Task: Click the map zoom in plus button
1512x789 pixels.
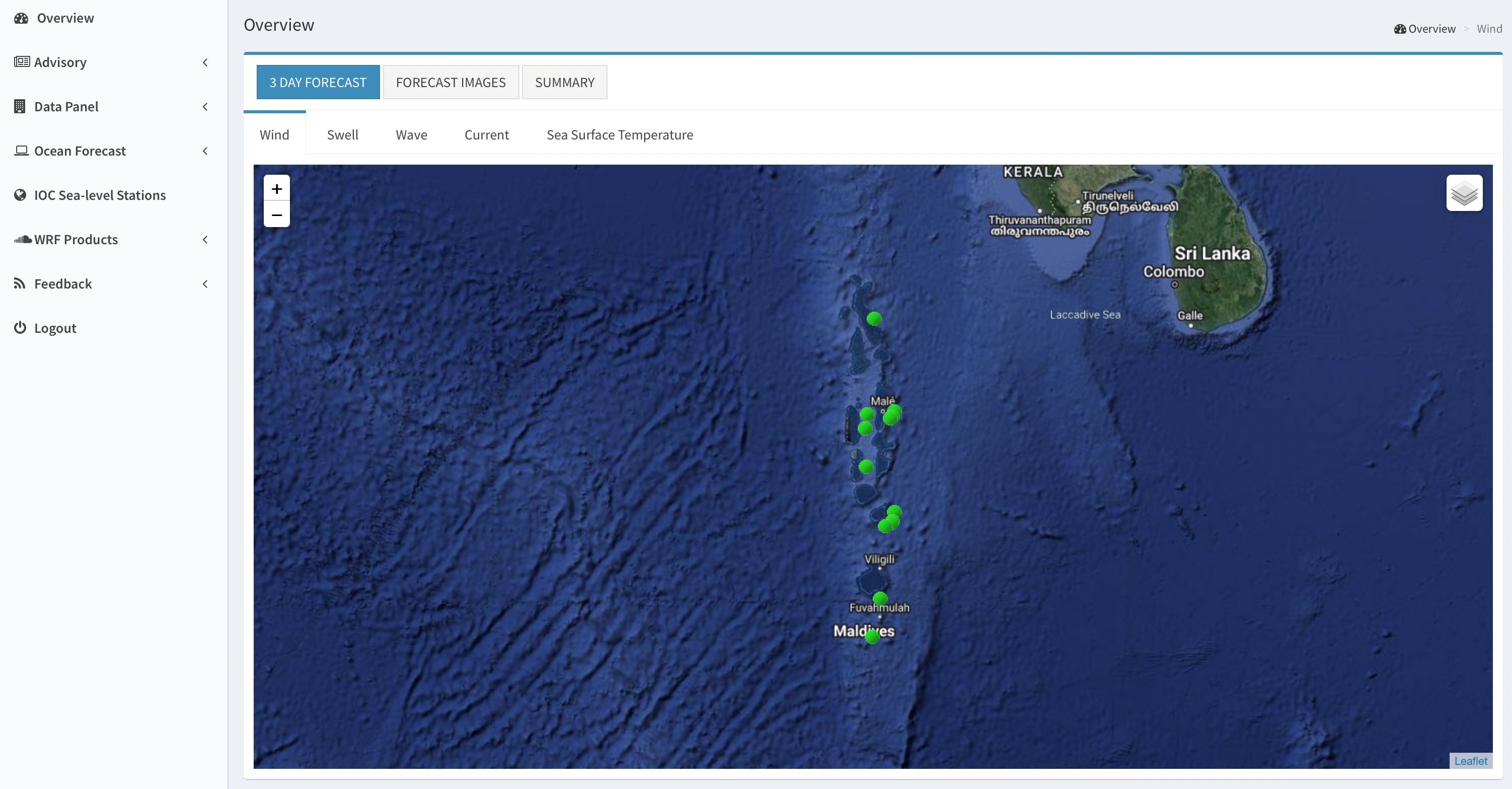Action: (x=276, y=188)
